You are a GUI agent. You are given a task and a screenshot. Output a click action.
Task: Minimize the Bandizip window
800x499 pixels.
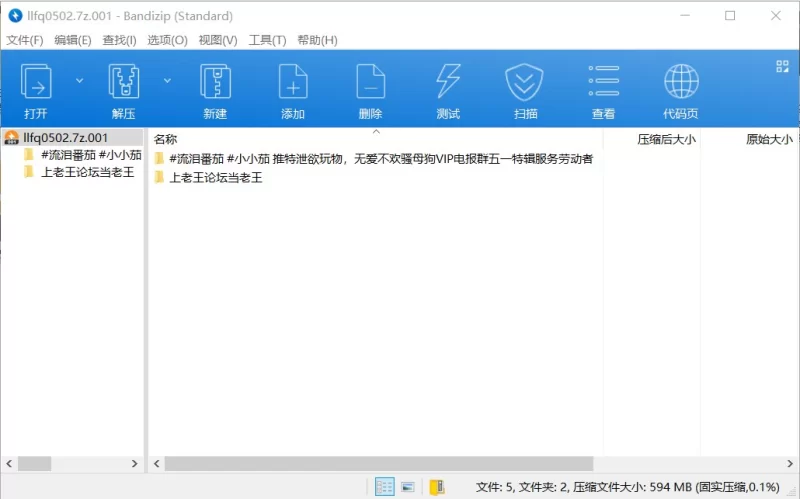685,16
